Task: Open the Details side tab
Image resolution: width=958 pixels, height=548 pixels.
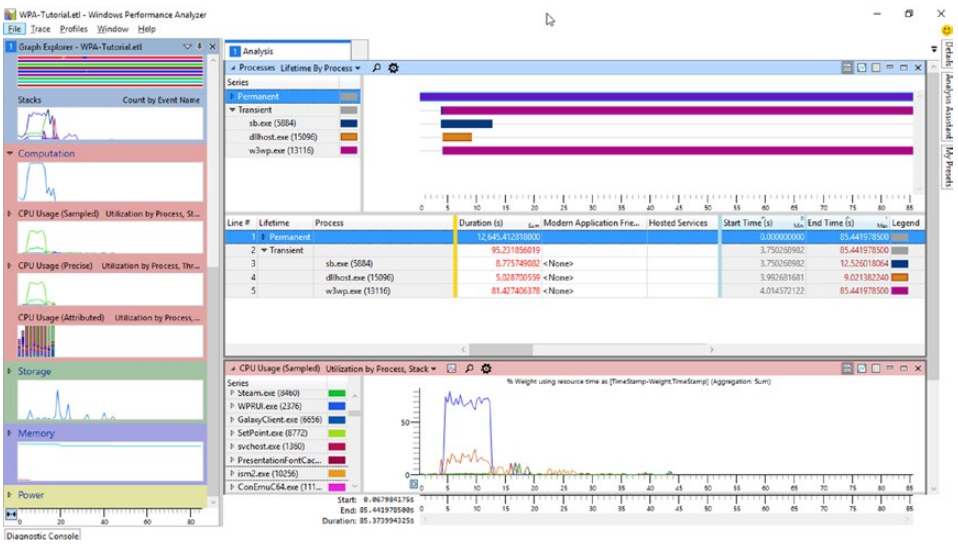Action: click(x=948, y=54)
